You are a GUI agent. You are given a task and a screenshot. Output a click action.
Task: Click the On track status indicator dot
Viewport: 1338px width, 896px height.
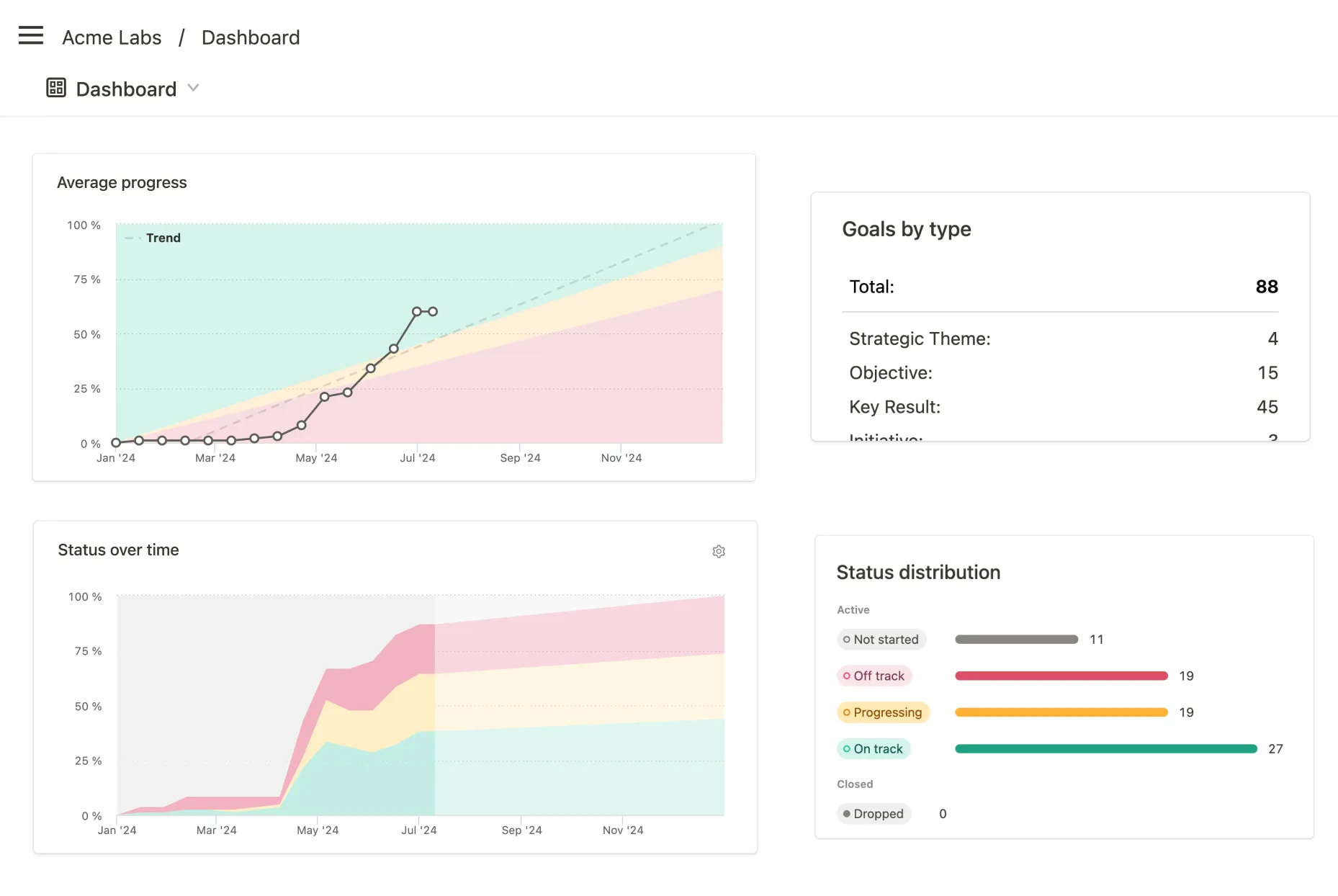[x=846, y=749]
